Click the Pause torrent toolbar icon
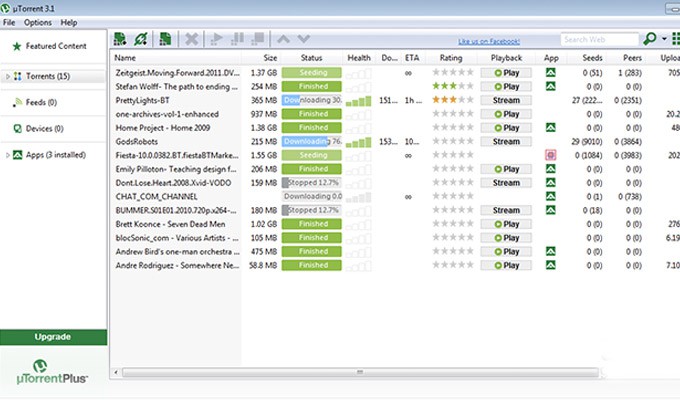 (237, 39)
